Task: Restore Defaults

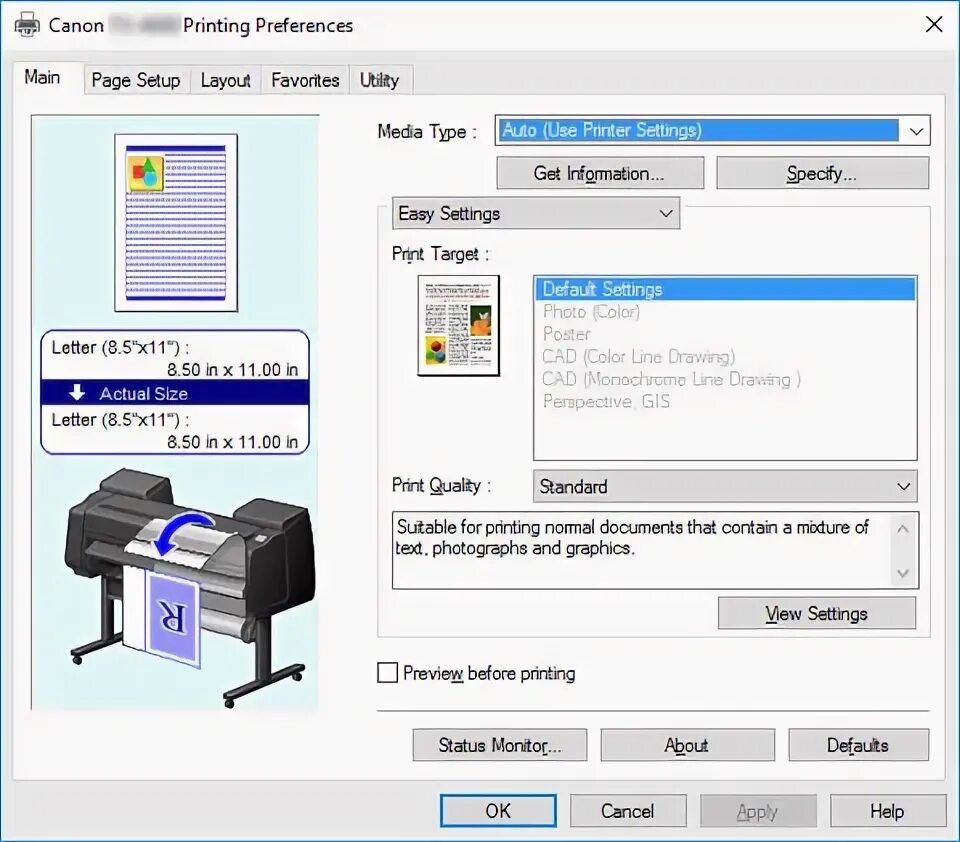Action: tap(858, 745)
